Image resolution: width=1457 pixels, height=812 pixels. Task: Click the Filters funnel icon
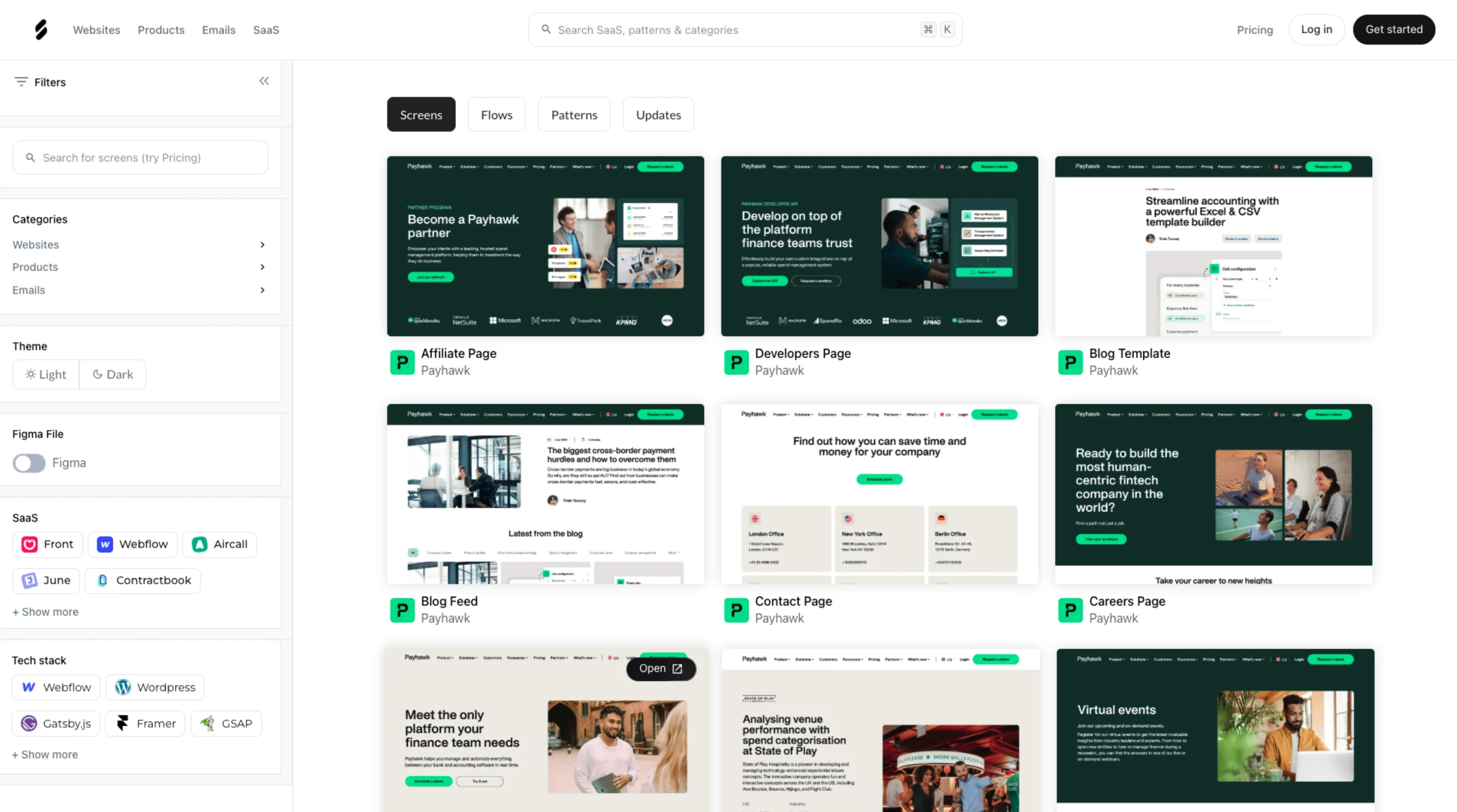[x=21, y=82]
